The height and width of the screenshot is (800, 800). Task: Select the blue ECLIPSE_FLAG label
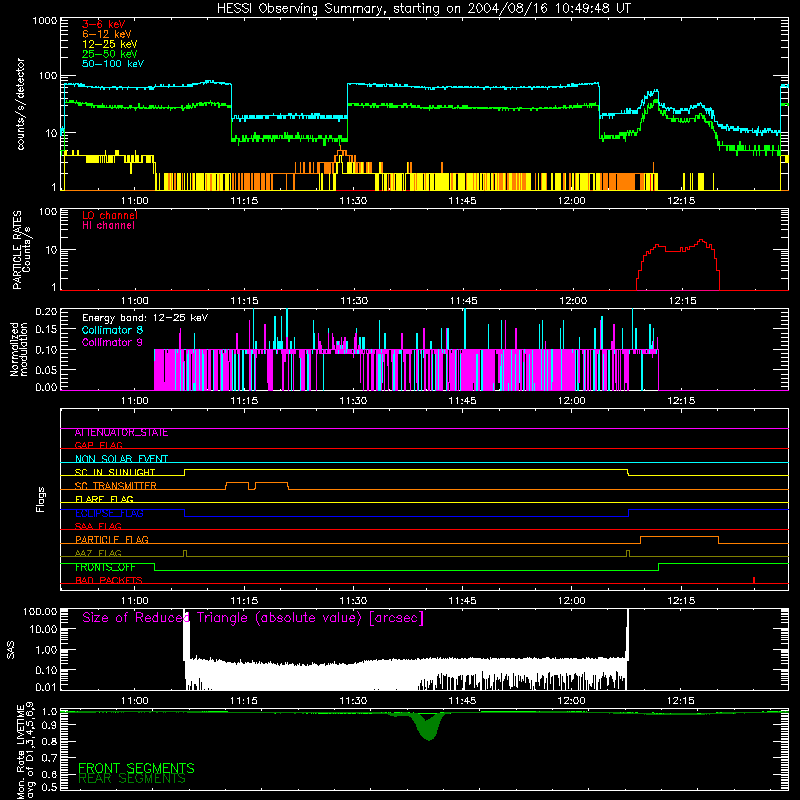coord(109,513)
